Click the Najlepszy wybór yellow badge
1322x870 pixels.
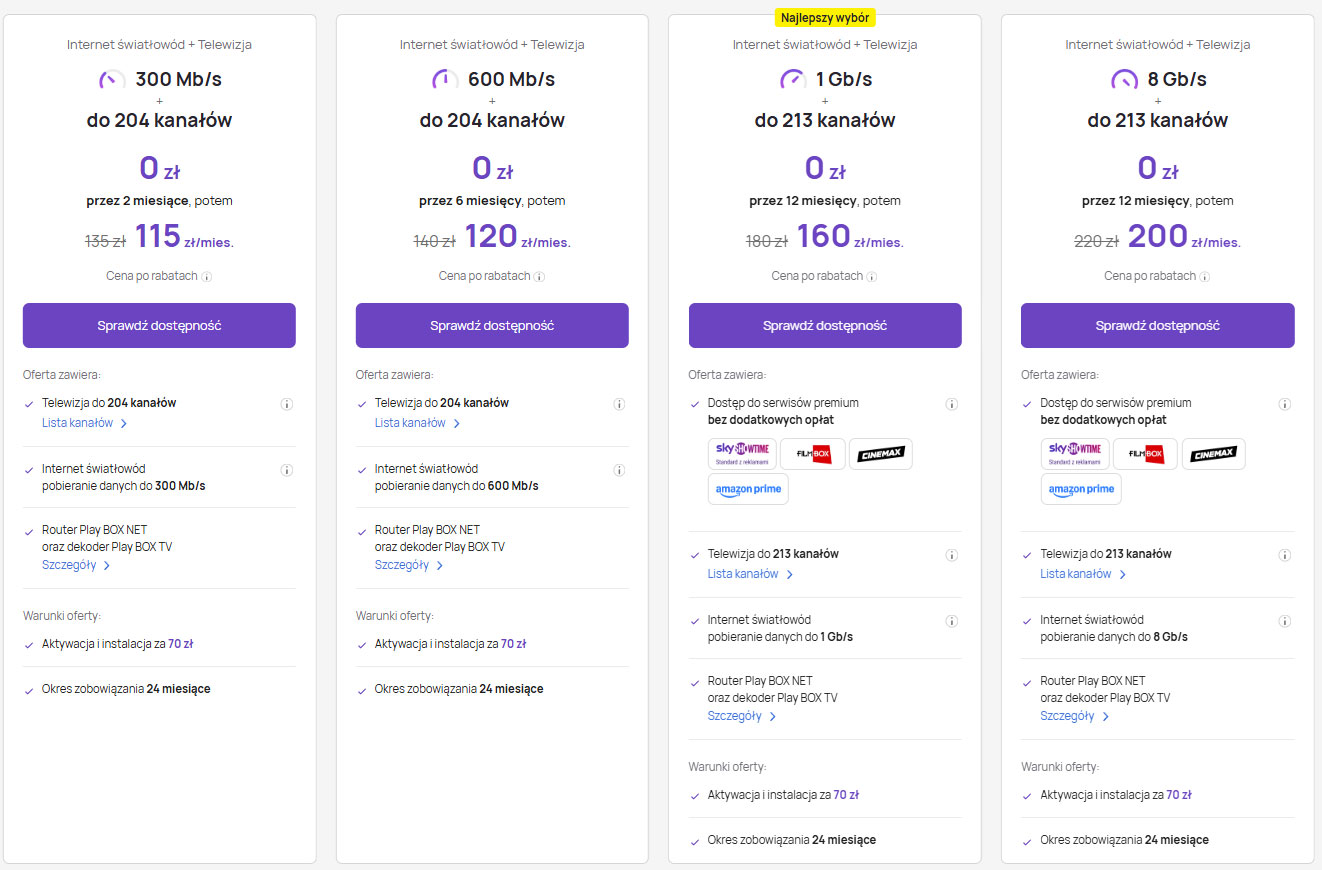click(824, 18)
